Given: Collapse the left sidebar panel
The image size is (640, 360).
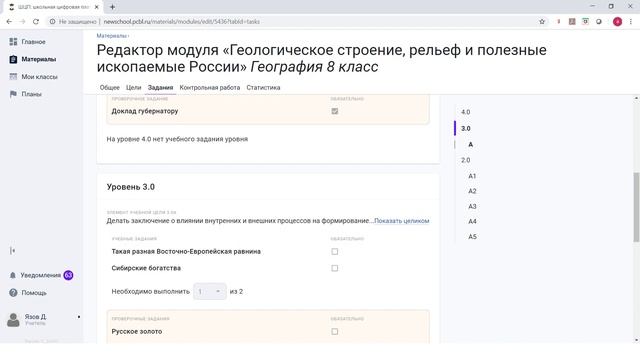Looking at the screenshot, I should coord(13,251).
